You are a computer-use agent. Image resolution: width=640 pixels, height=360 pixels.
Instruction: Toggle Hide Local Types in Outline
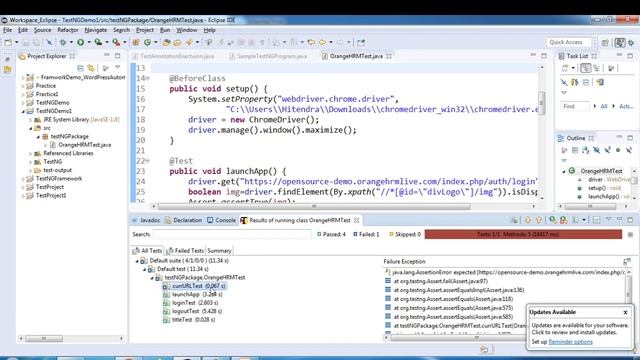pos(629,151)
